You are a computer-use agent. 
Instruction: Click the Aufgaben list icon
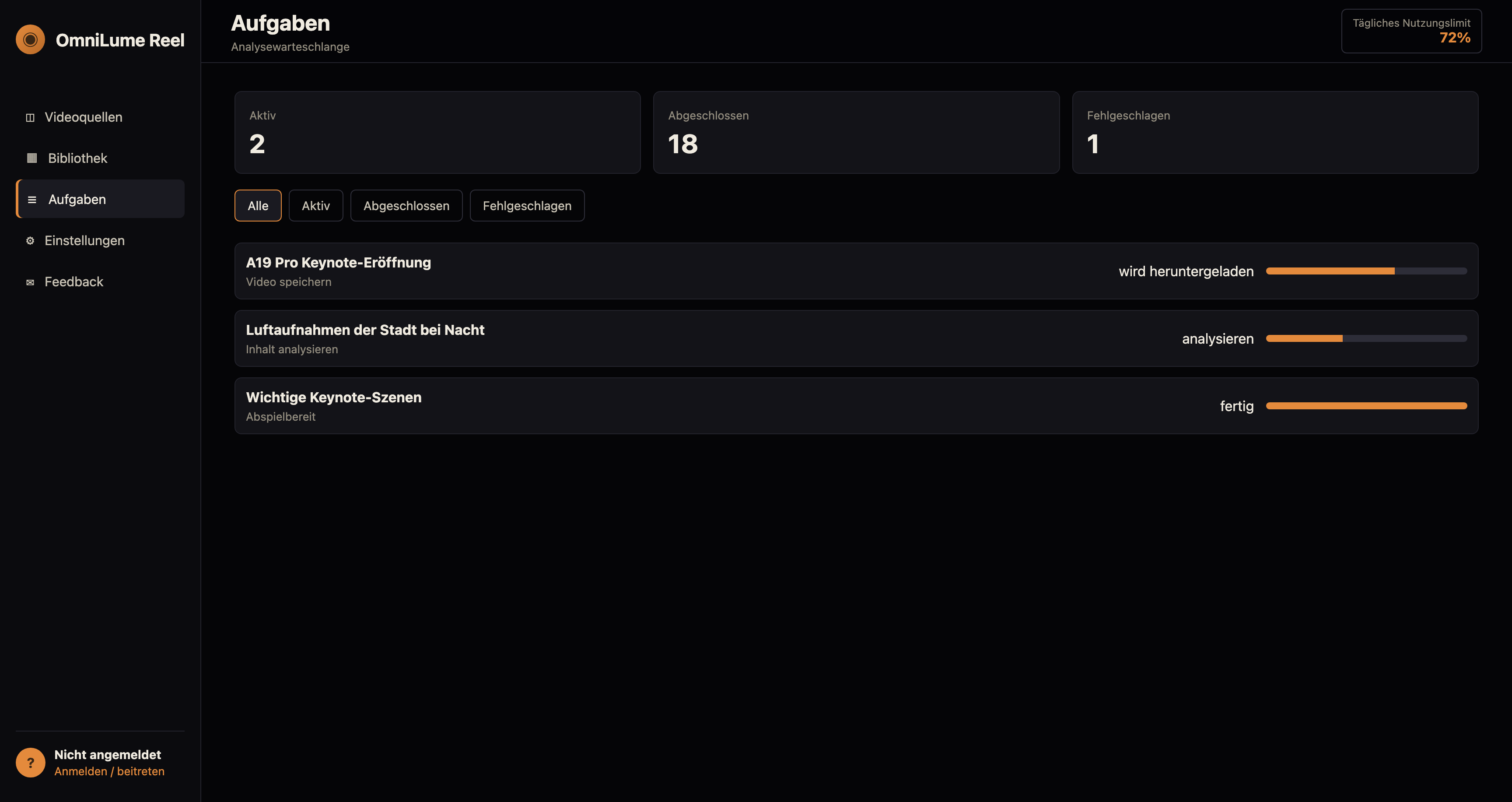click(31, 200)
